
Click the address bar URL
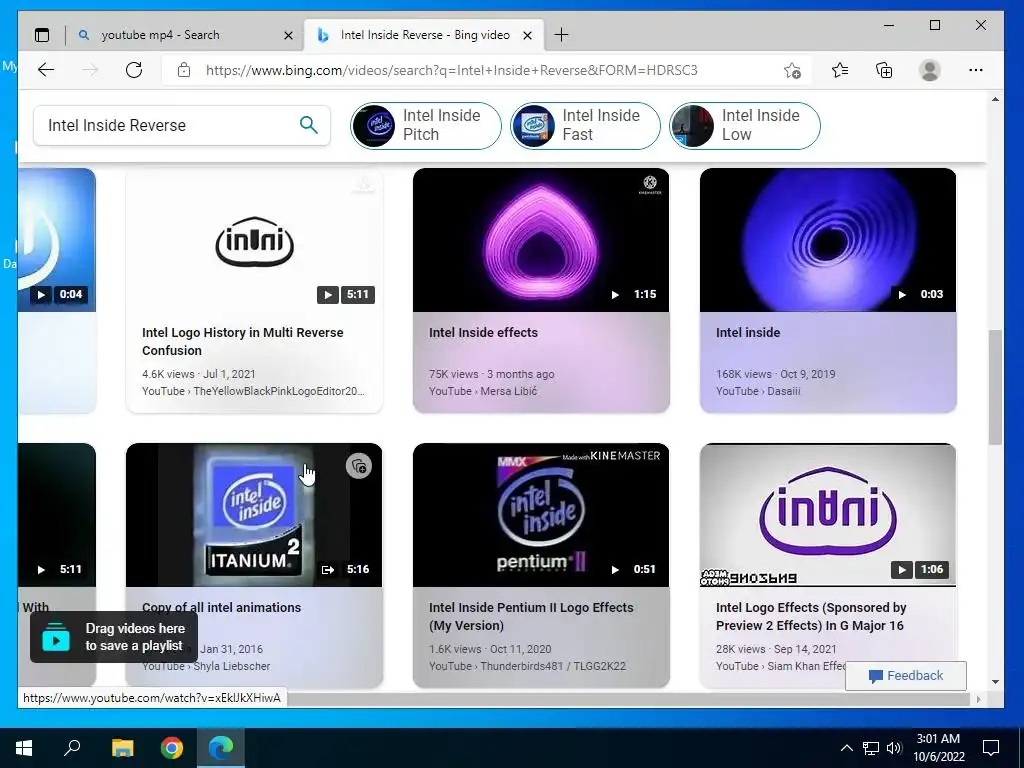click(451, 70)
